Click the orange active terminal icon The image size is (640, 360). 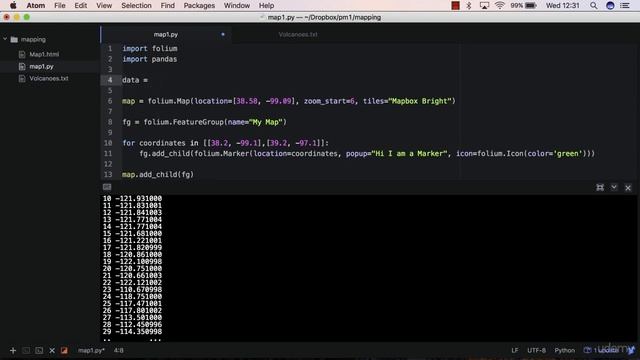click(64, 350)
